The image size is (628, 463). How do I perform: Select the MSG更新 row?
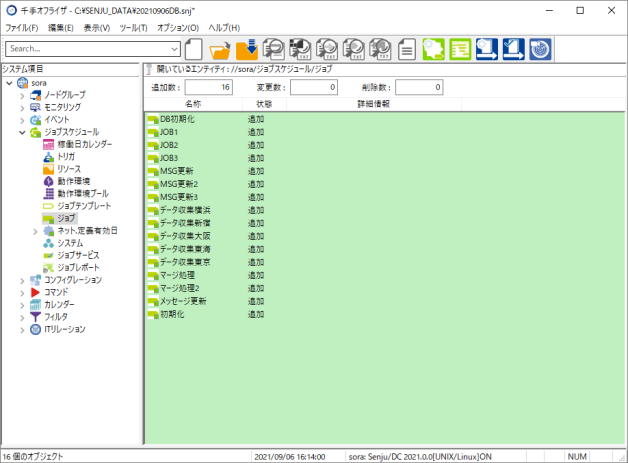(x=384, y=171)
